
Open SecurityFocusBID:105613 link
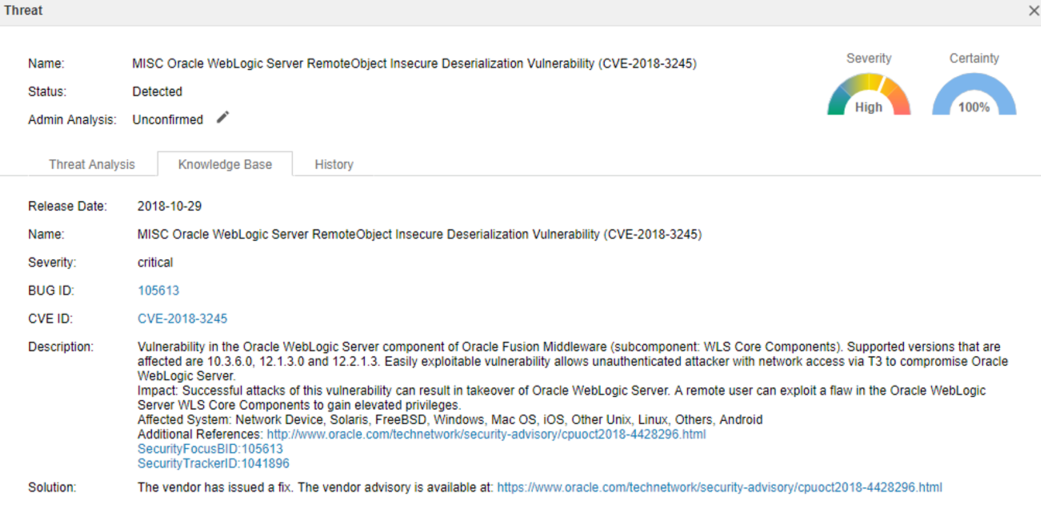210,449
